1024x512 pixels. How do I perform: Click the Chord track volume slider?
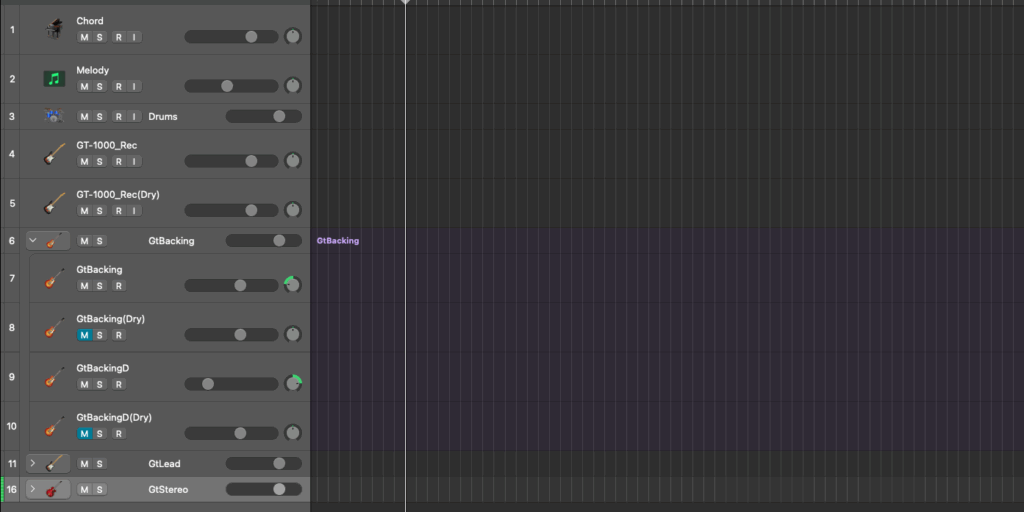[x=231, y=37]
